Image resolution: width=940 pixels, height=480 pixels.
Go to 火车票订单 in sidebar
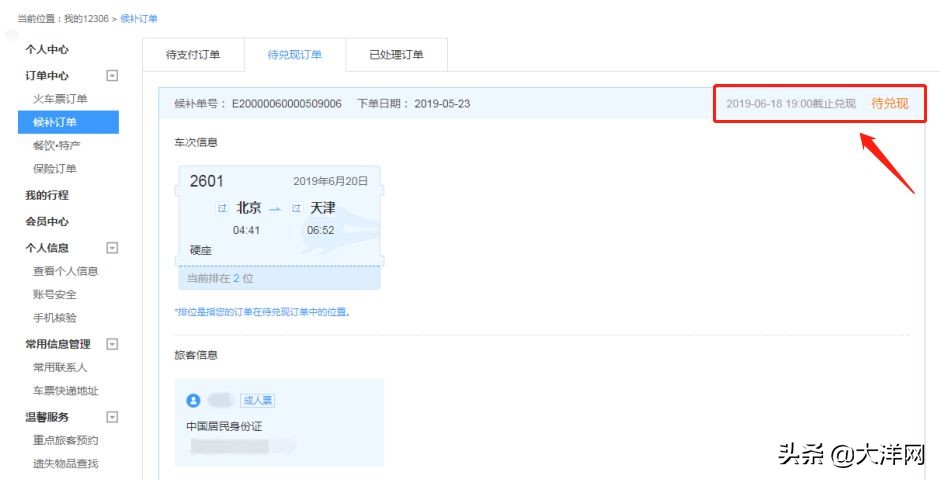(x=60, y=99)
